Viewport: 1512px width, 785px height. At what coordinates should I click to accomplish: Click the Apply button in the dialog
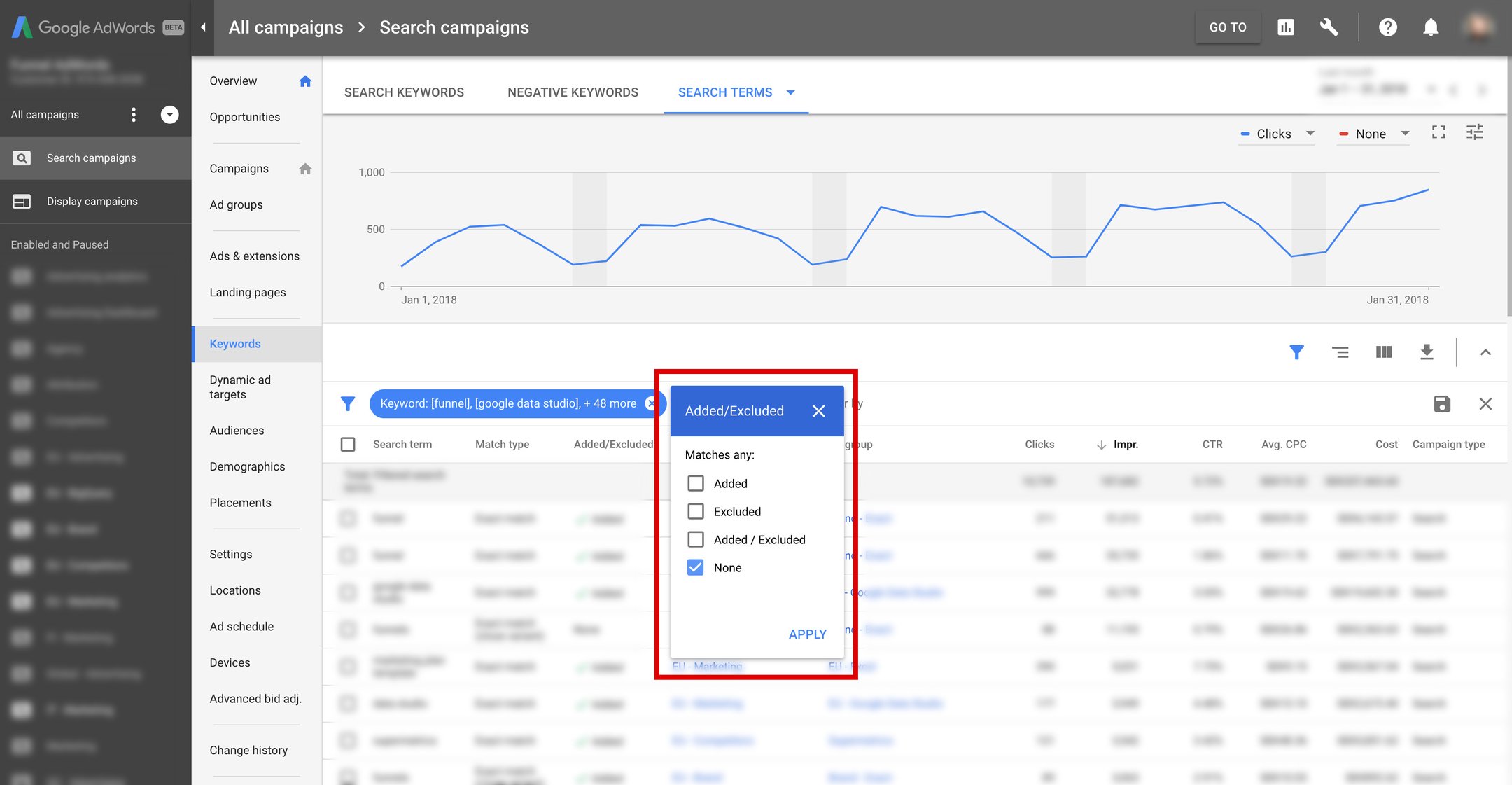(x=807, y=634)
